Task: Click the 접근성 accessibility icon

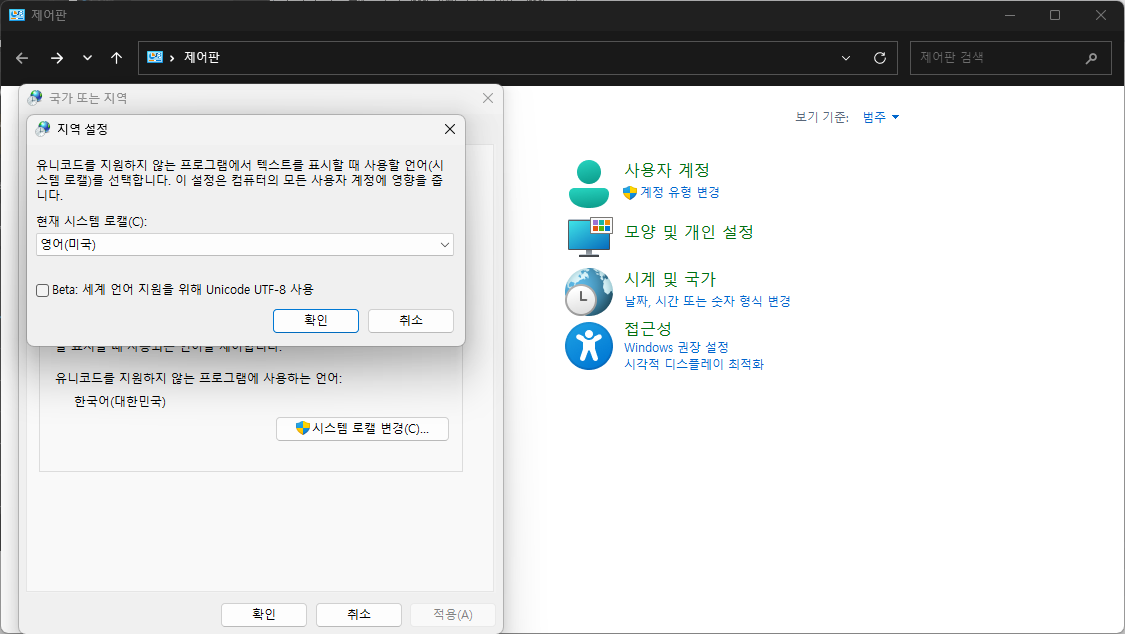Action: pyautogui.click(x=589, y=346)
